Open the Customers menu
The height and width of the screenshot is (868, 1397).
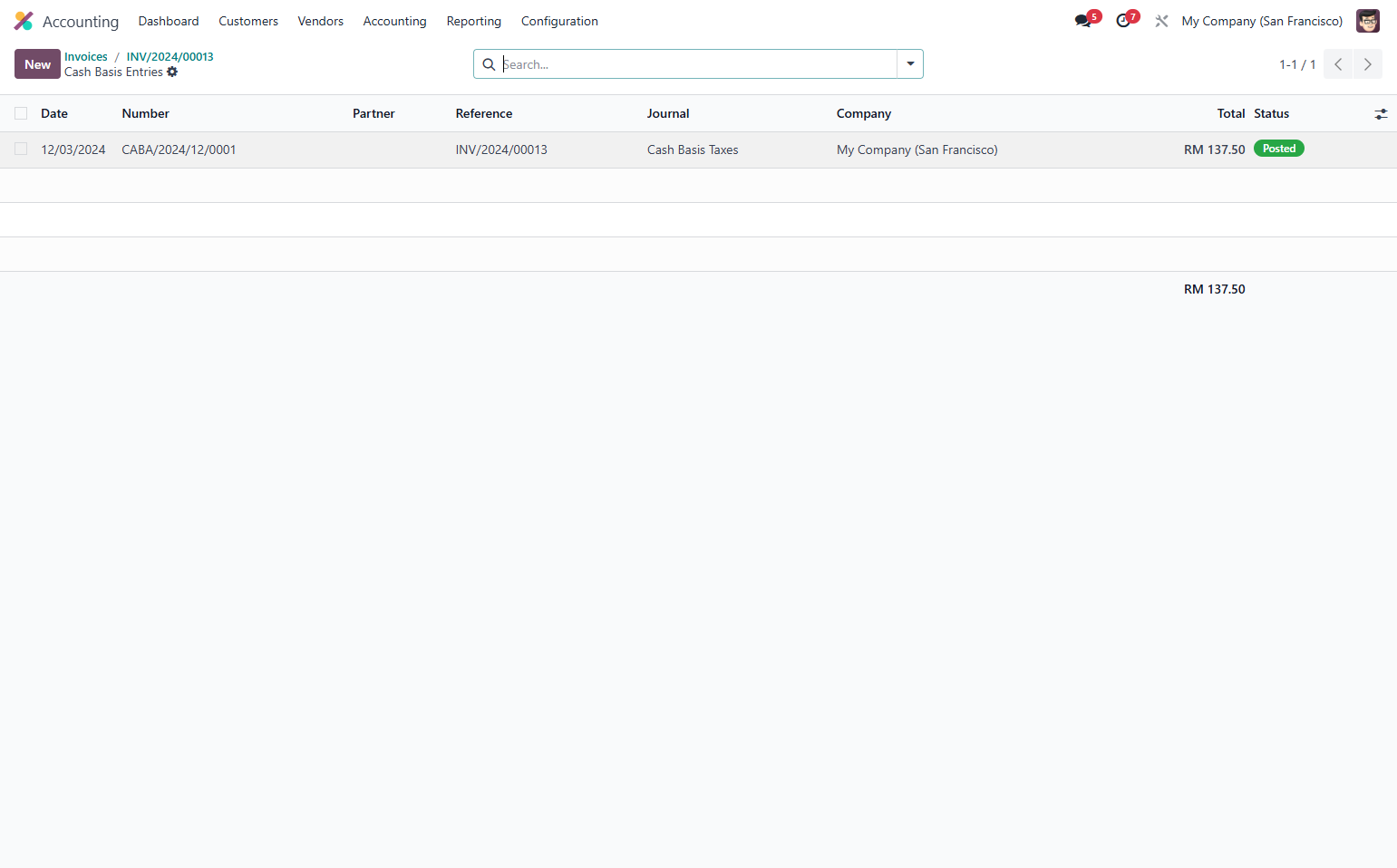pos(248,21)
